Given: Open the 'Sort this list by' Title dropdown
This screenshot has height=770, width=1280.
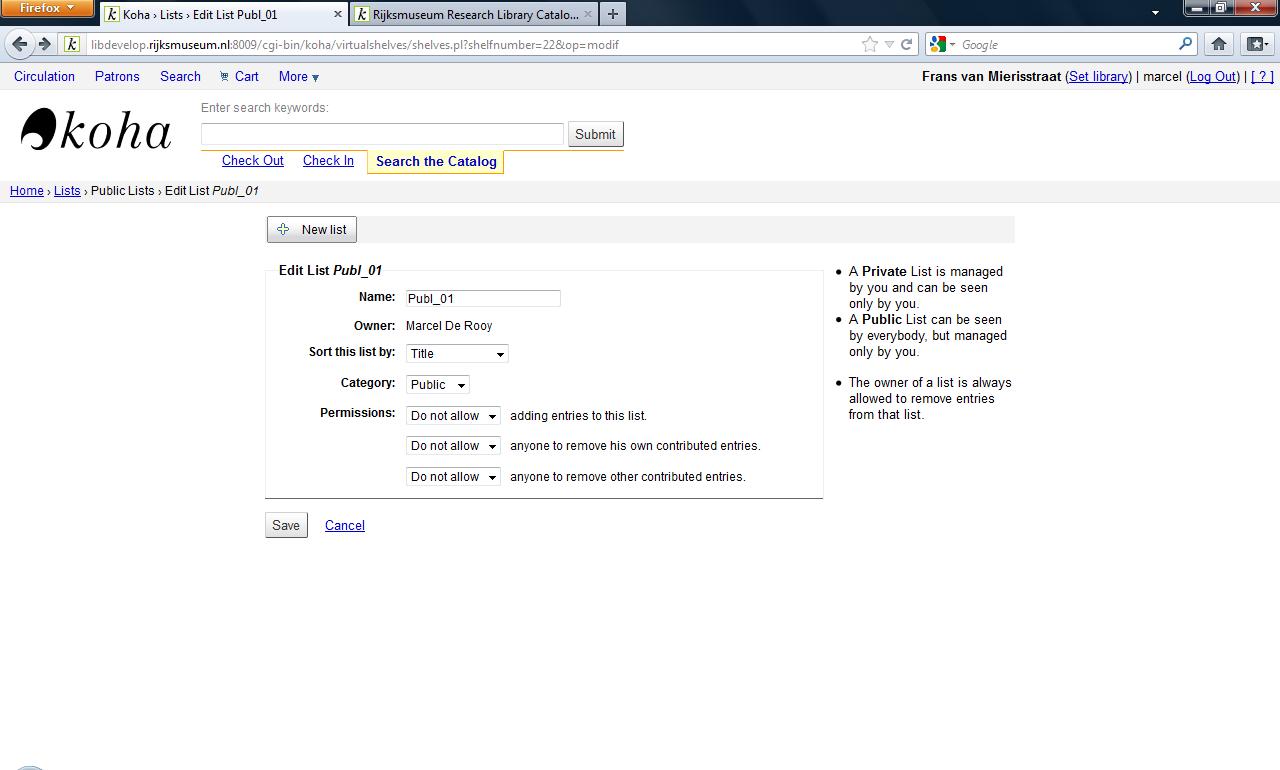Looking at the screenshot, I should point(457,354).
